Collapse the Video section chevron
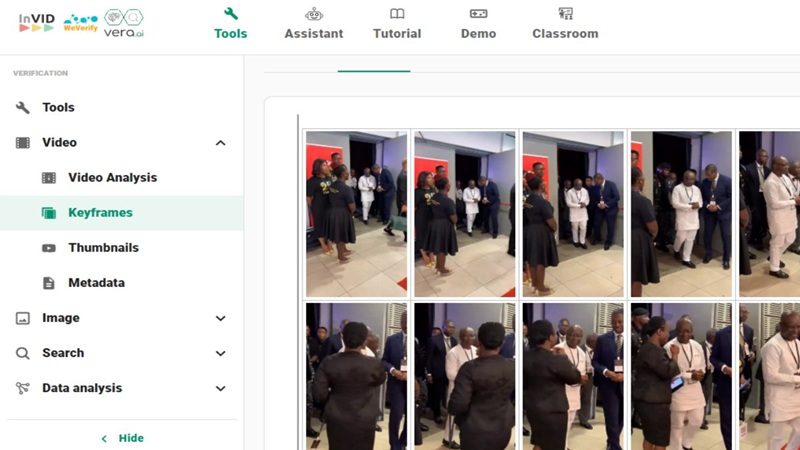Viewport: 800px width, 450px height. point(220,143)
